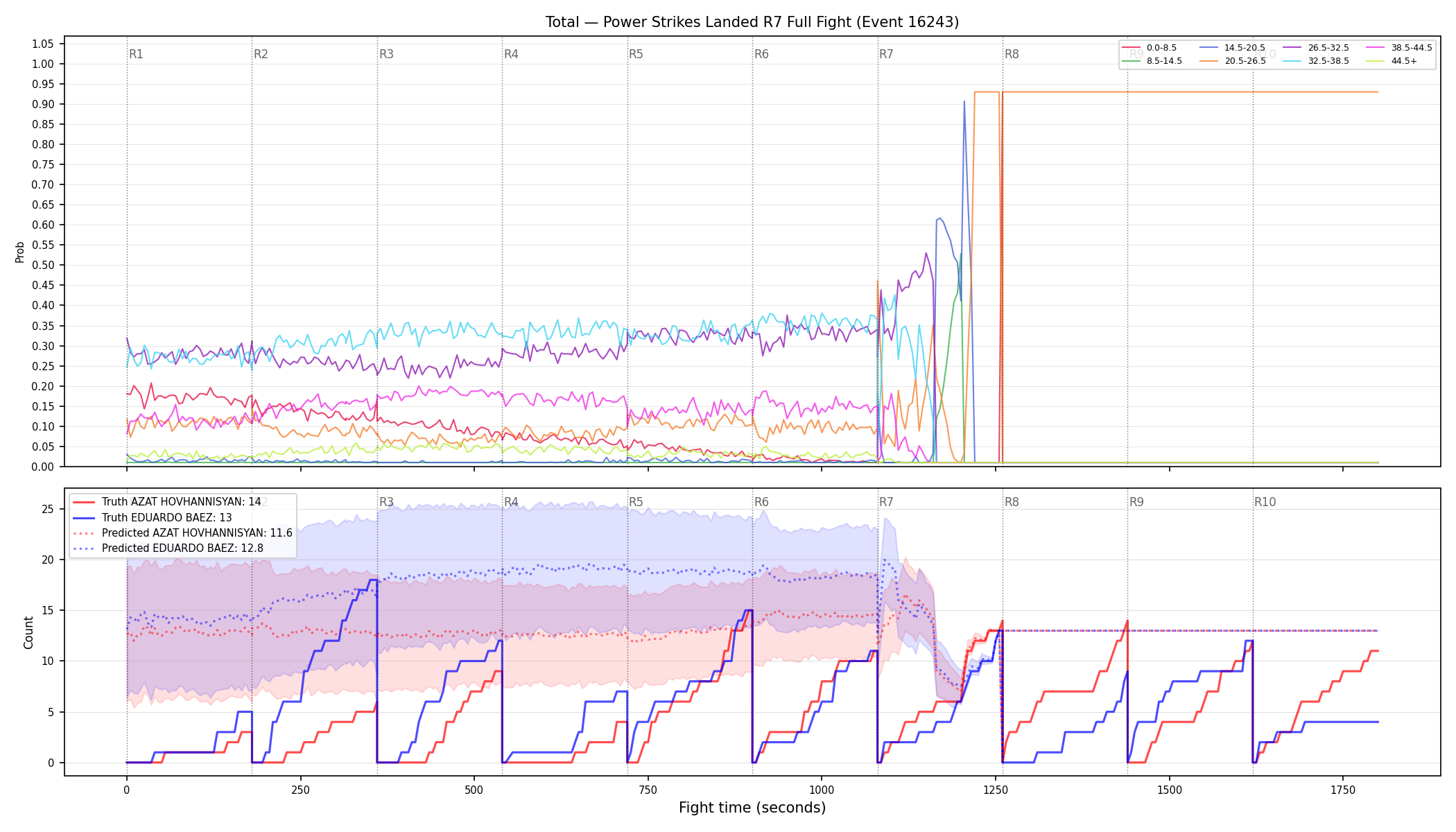Image resolution: width=1456 pixels, height=832 pixels.
Task: Select the 8.5-14.5 legend entry
Action: [x=1152, y=61]
